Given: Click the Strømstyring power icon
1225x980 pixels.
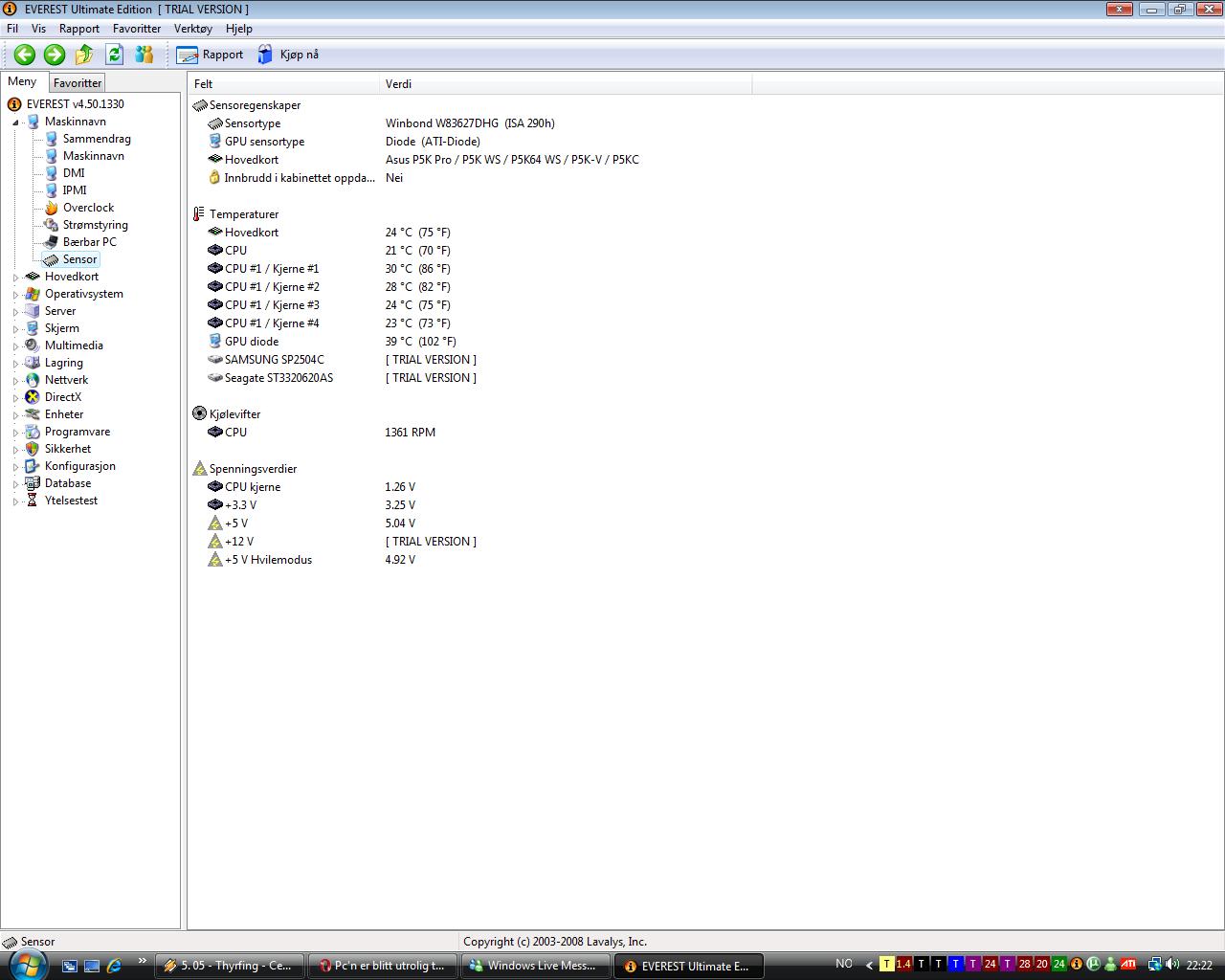Looking at the screenshot, I should point(51,225).
